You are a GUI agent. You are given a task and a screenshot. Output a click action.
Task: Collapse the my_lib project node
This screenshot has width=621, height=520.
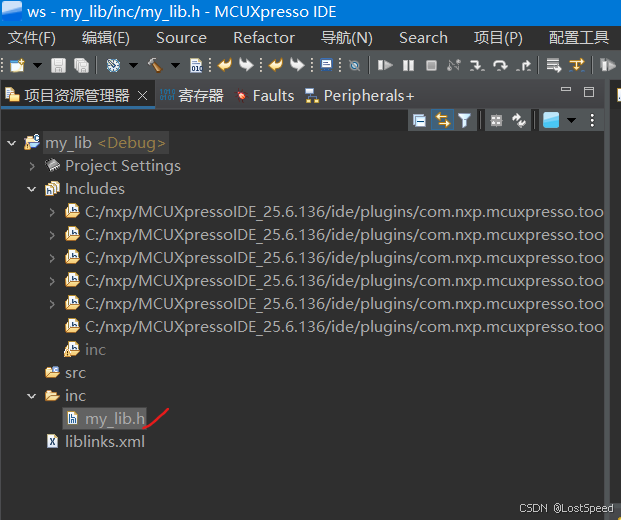pyautogui.click(x=11, y=143)
